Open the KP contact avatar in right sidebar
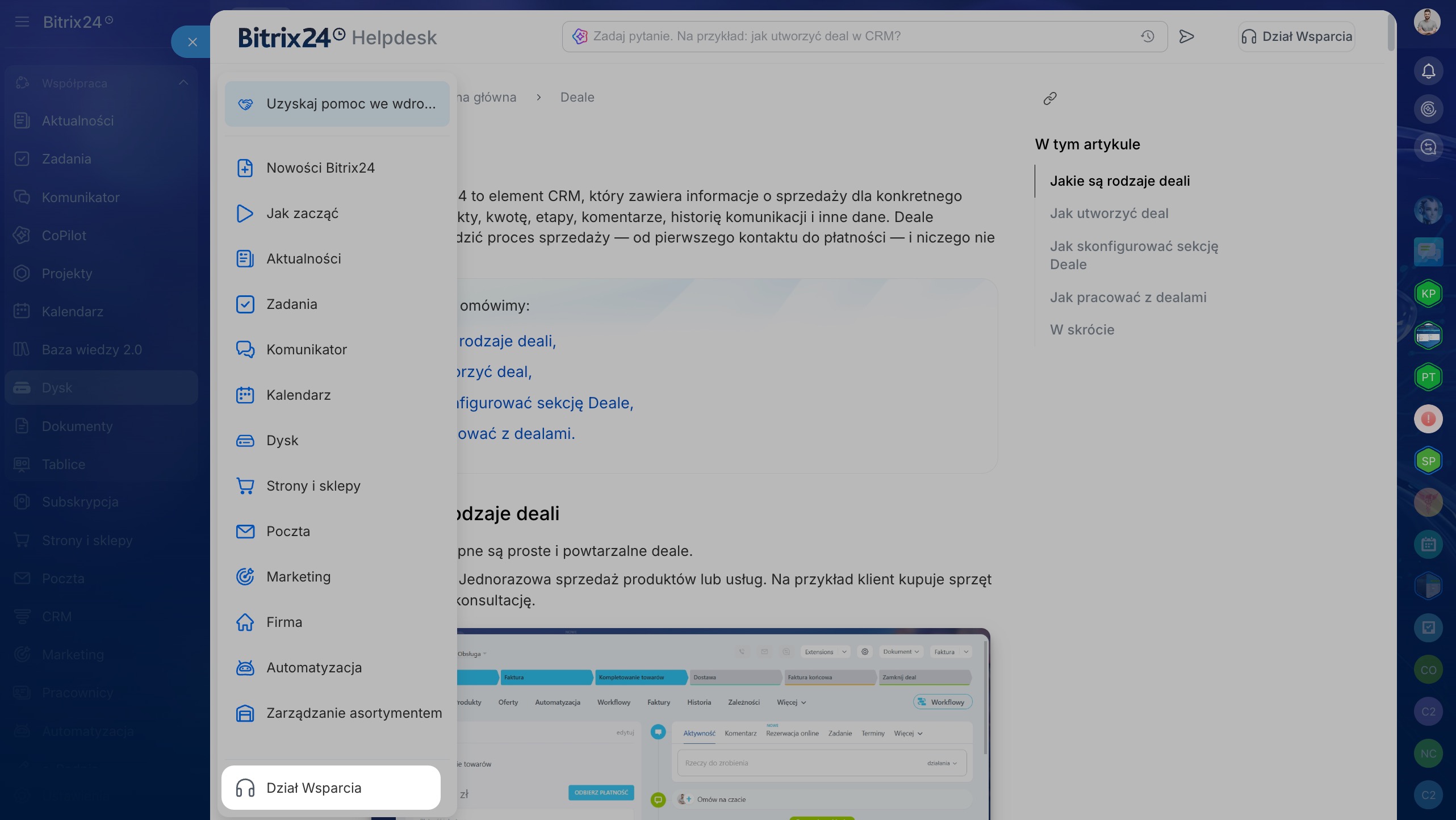 [x=1428, y=294]
